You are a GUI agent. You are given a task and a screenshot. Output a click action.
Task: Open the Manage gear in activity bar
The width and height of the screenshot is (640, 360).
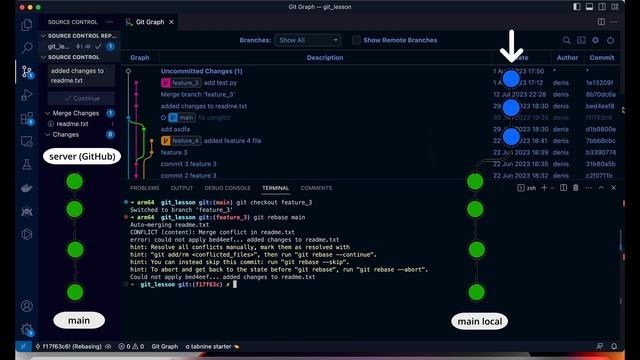(x=27, y=329)
